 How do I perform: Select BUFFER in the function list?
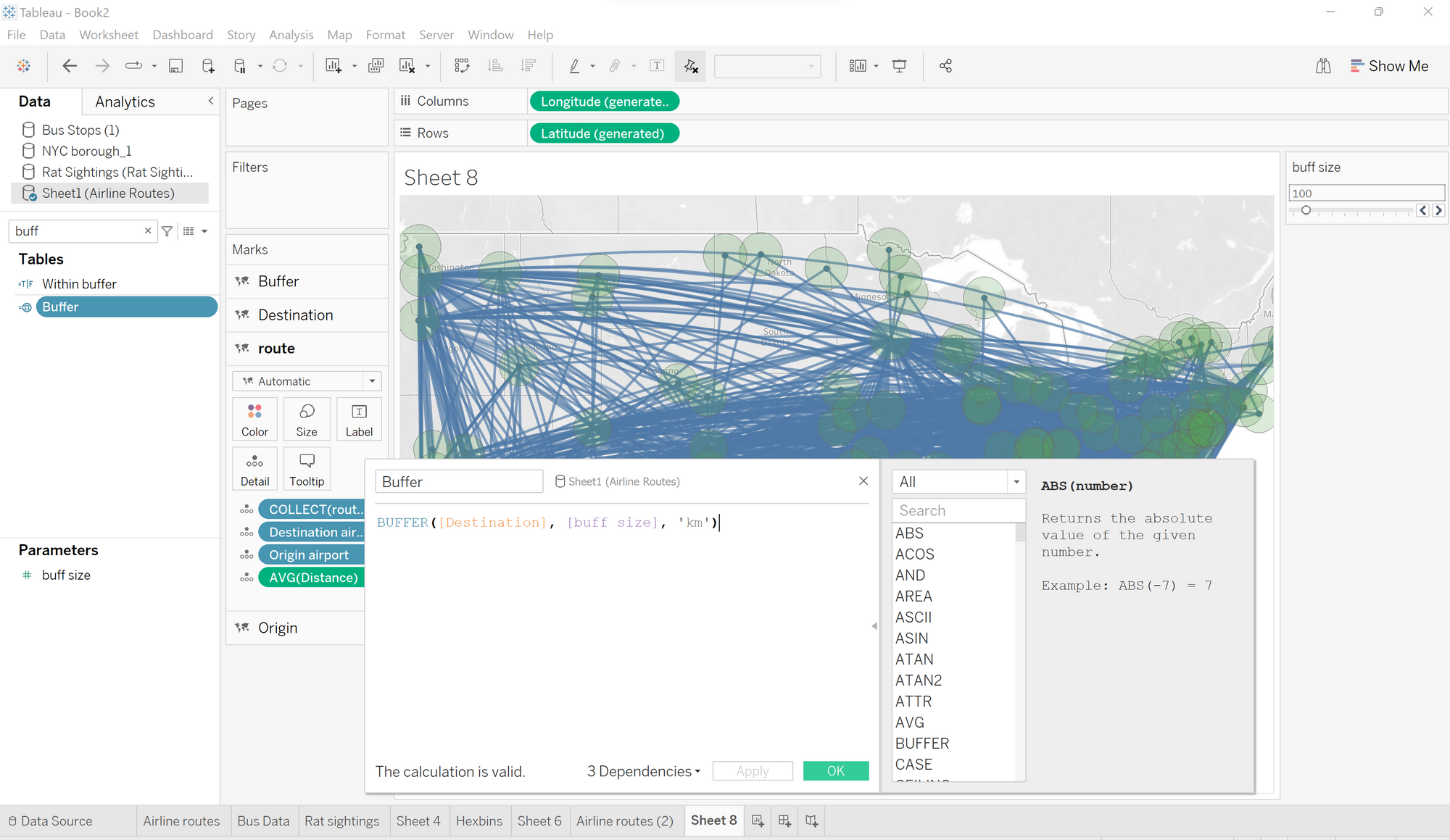click(x=921, y=743)
